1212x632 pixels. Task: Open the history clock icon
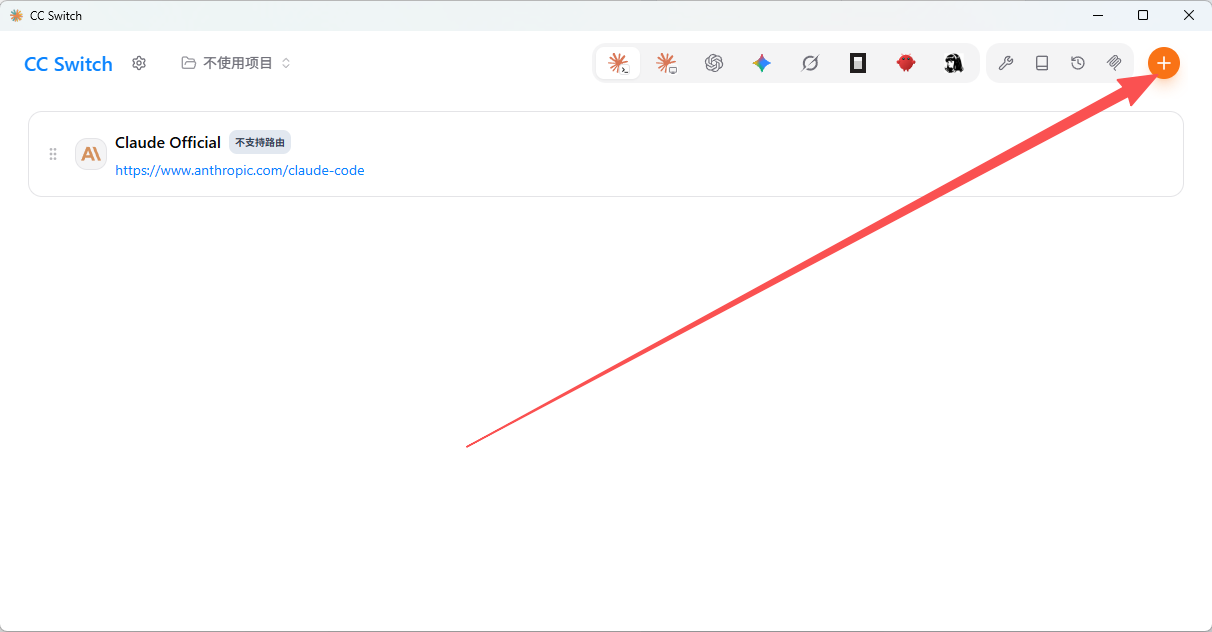(x=1078, y=63)
